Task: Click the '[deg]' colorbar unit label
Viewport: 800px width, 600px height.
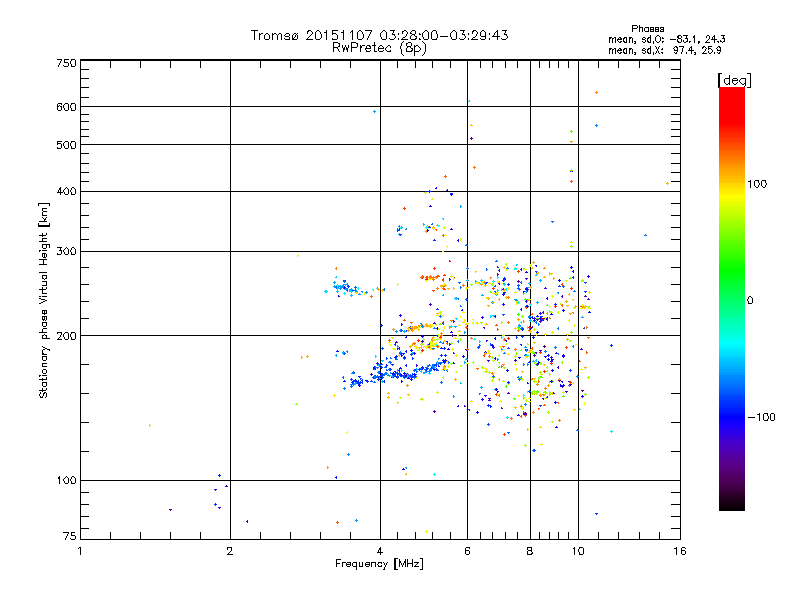Action: click(x=734, y=81)
